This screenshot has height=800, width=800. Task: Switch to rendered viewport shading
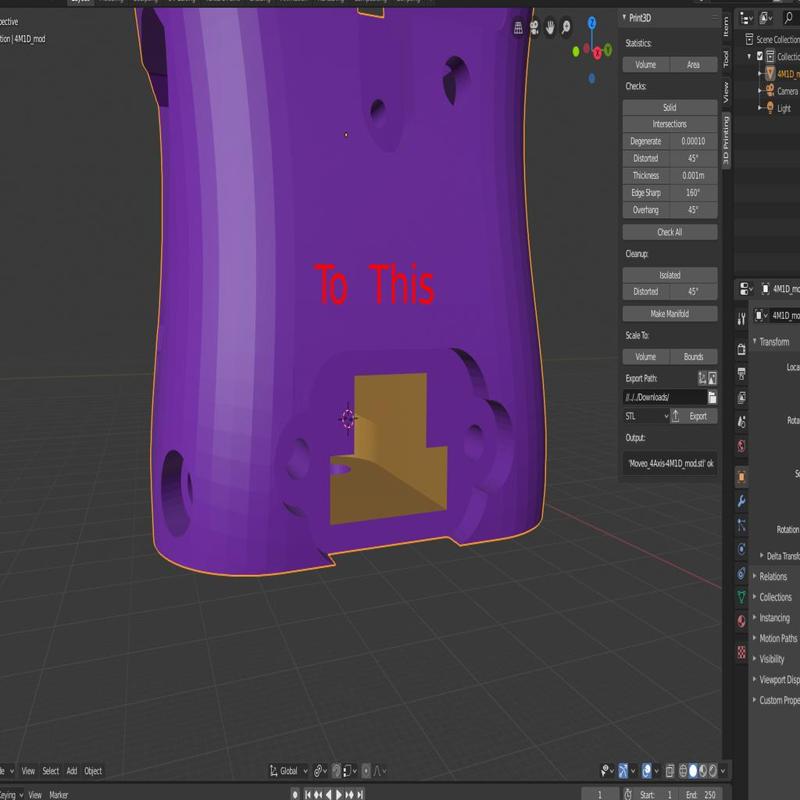pos(713,770)
